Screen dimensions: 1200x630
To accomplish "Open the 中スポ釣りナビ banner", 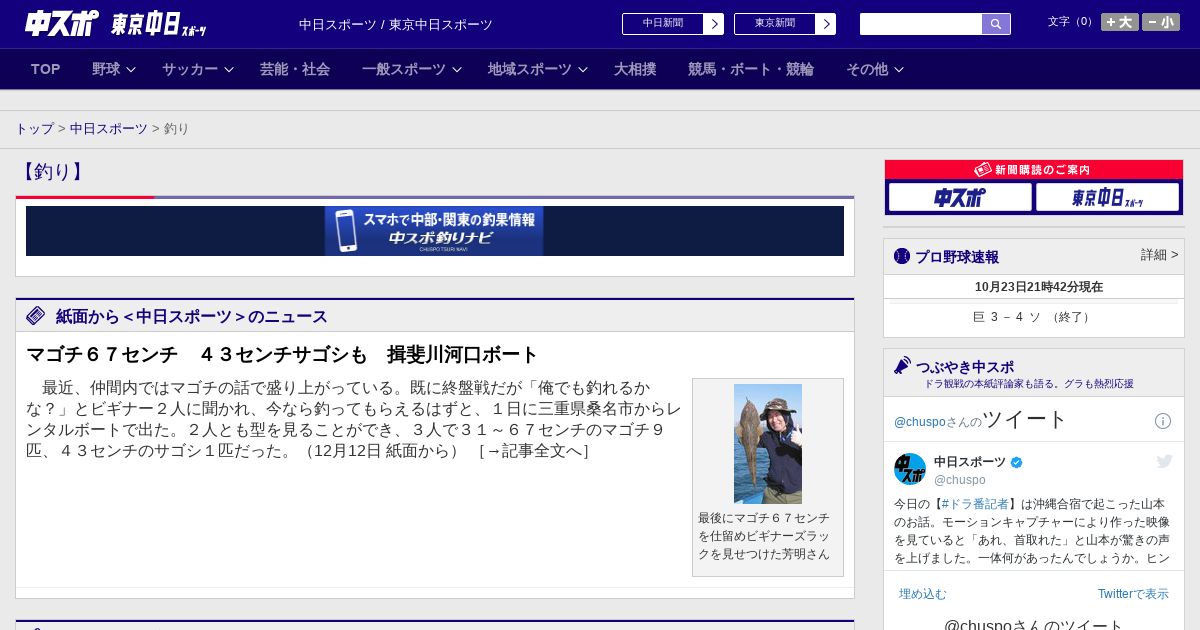I will point(434,231).
